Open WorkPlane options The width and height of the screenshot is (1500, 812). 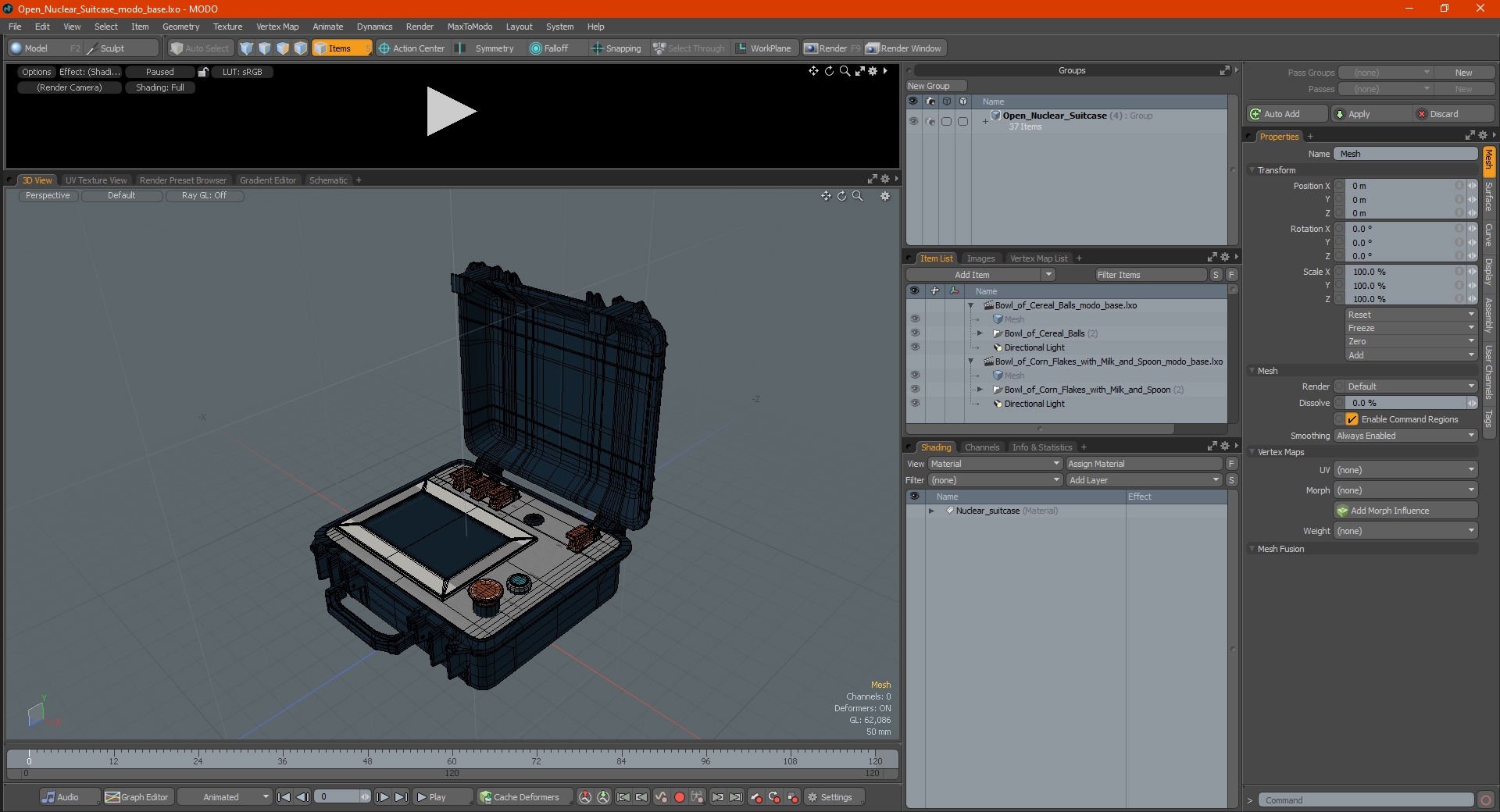click(x=764, y=48)
